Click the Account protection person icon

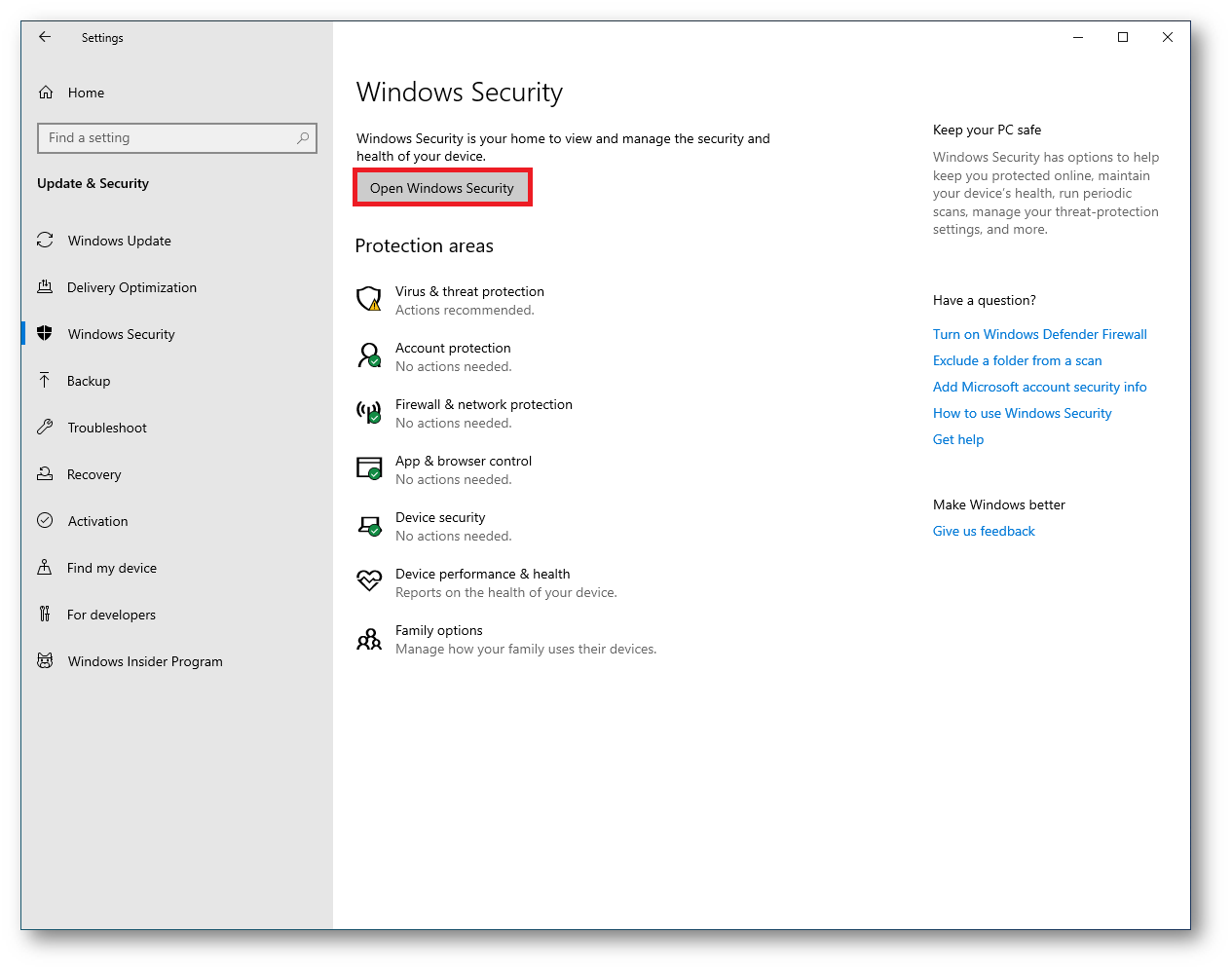point(369,355)
